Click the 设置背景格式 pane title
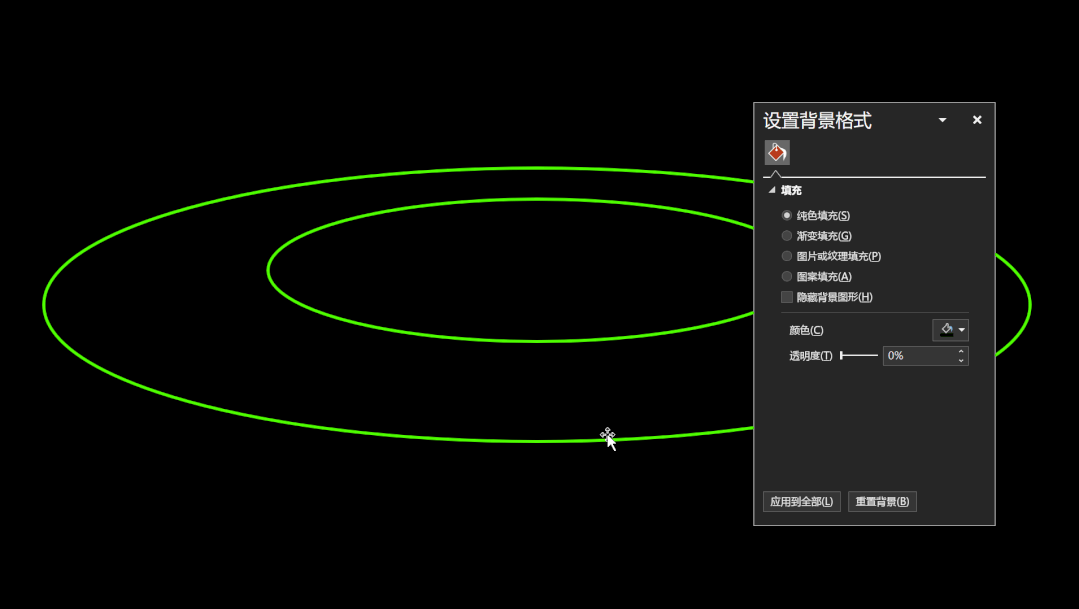 coord(817,120)
